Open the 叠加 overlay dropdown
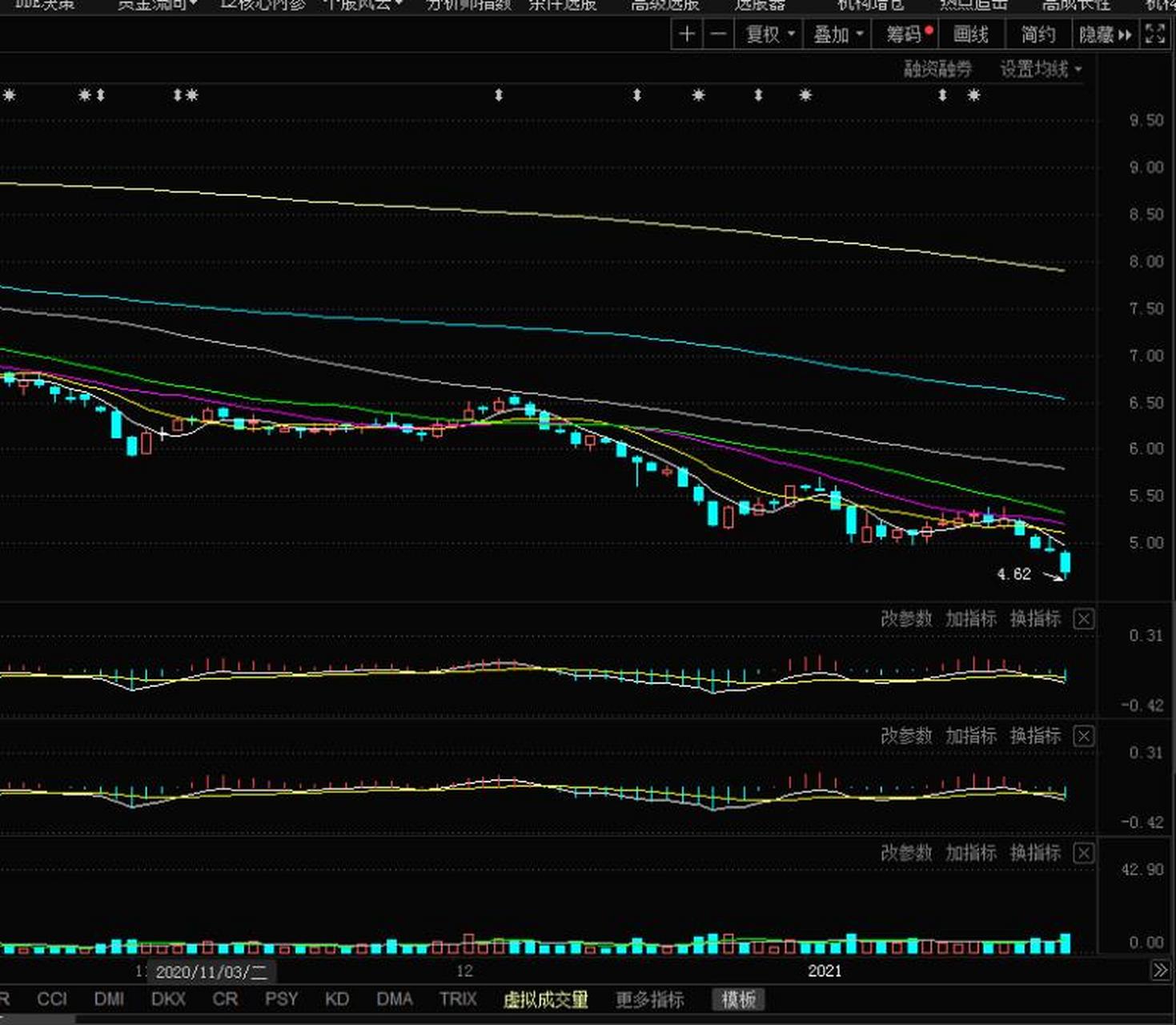Image resolution: width=1176 pixels, height=1025 pixels. (837, 34)
